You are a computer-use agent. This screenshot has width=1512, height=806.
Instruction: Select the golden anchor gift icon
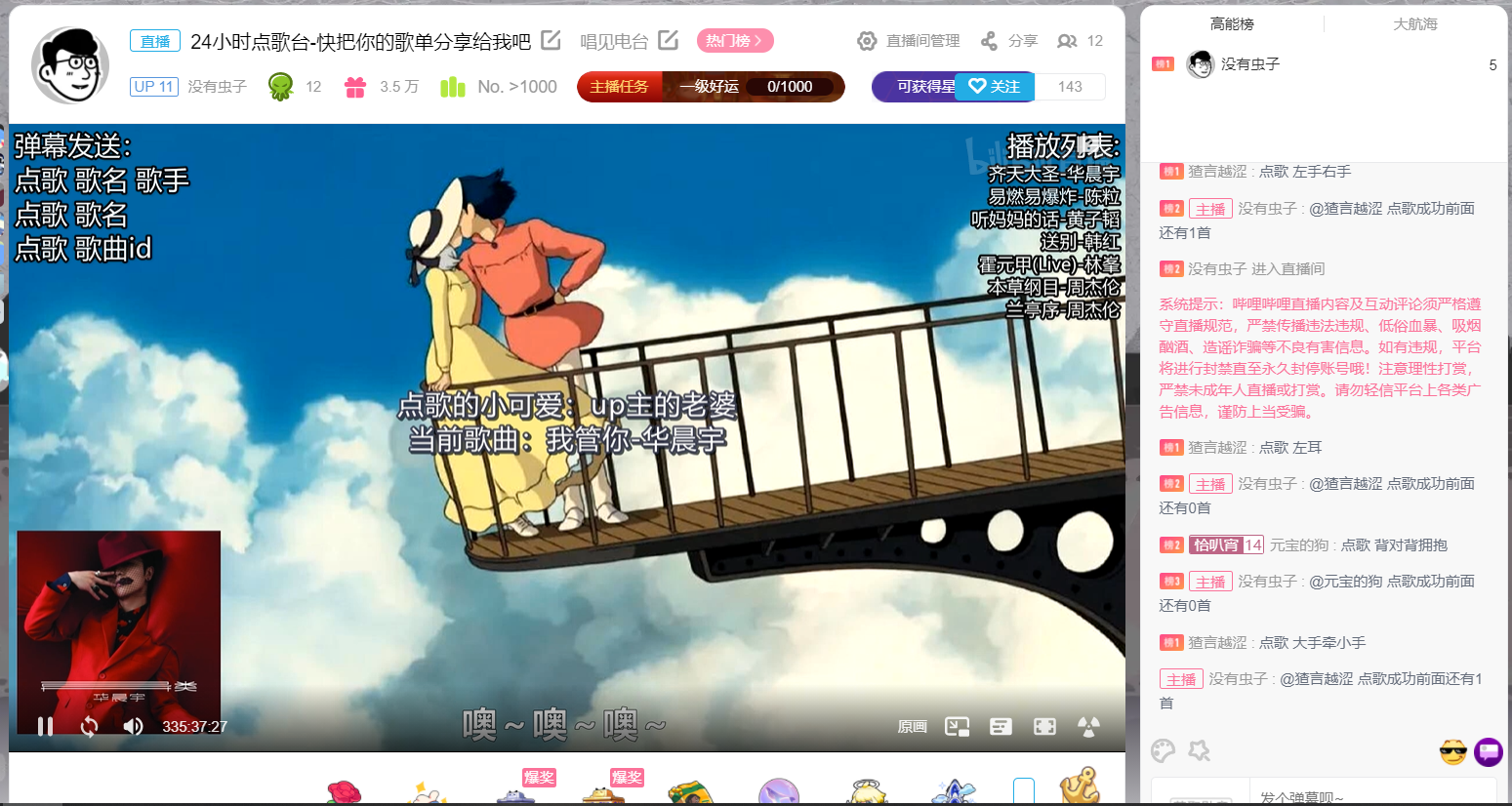pyautogui.click(x=1080, y=786)
